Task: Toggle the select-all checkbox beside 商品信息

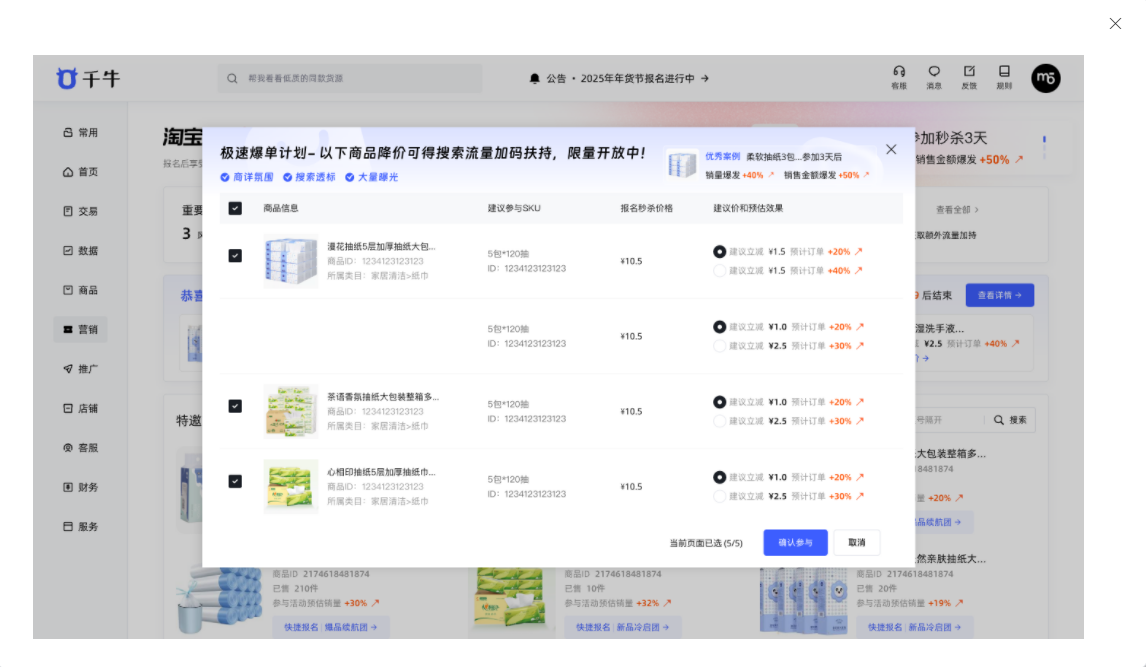Action: coord(235,208)
